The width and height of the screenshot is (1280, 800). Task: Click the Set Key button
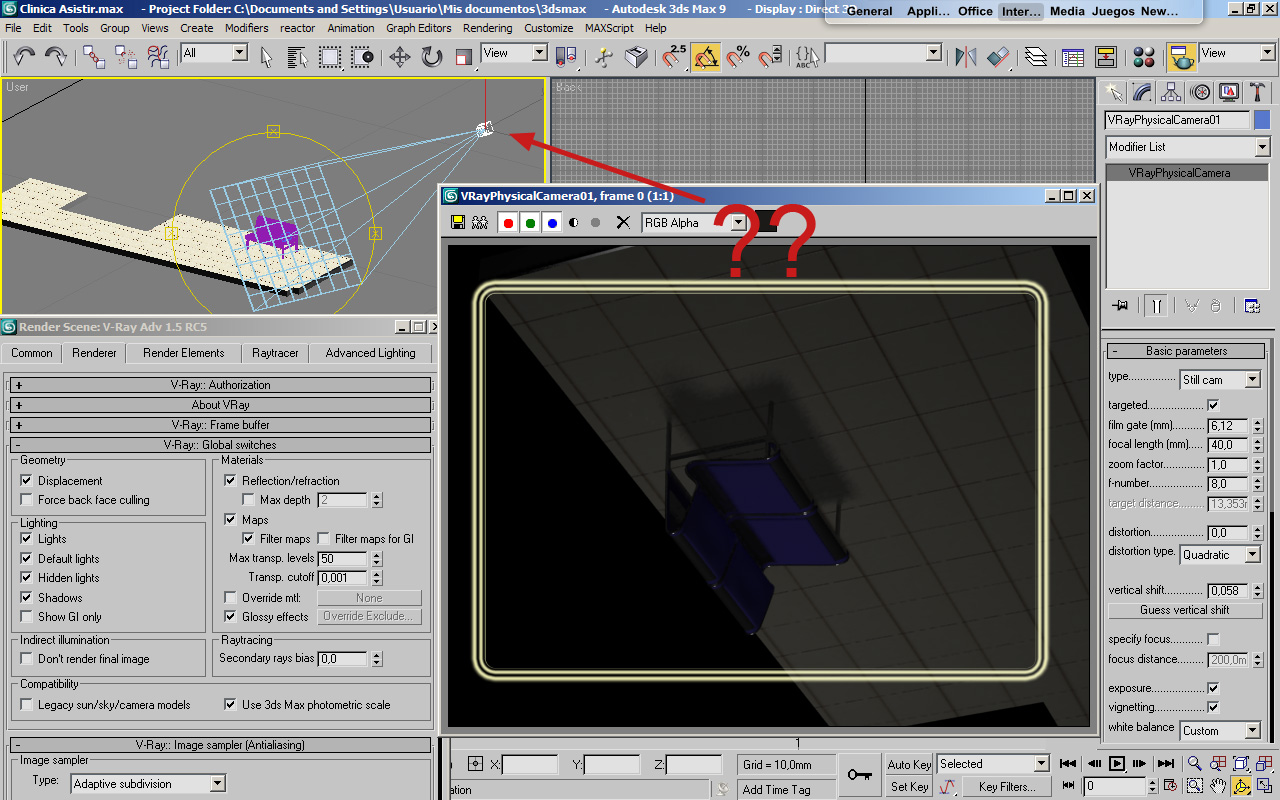click(x=909, y=787)
